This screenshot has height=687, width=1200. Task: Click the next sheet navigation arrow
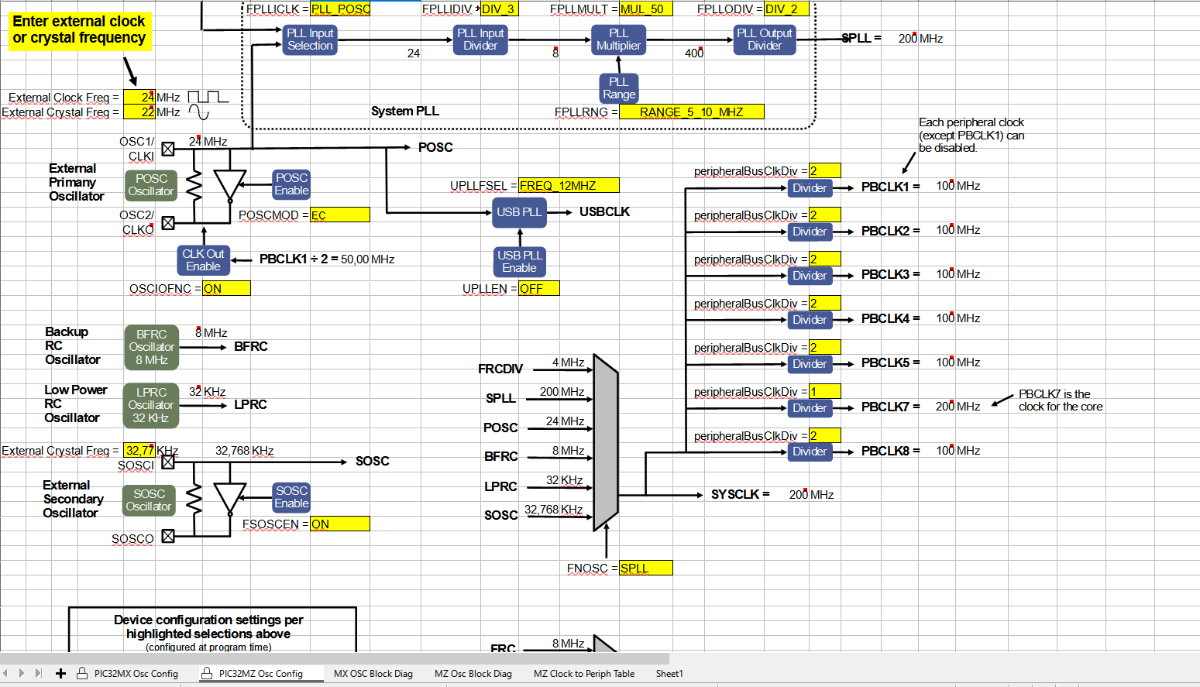pyautogui.click(x=23, y=673)
